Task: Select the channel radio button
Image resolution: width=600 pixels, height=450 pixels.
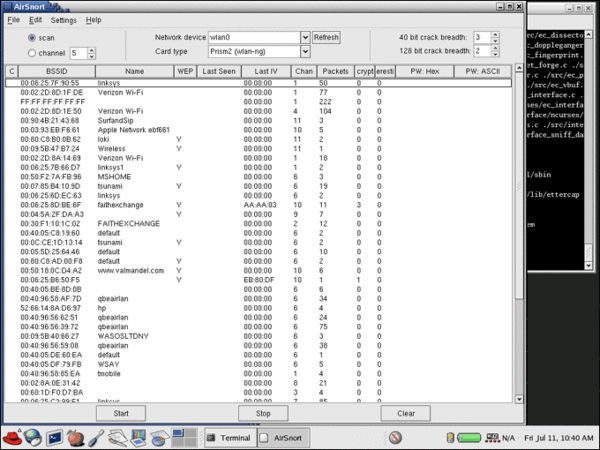Action: 32,53
